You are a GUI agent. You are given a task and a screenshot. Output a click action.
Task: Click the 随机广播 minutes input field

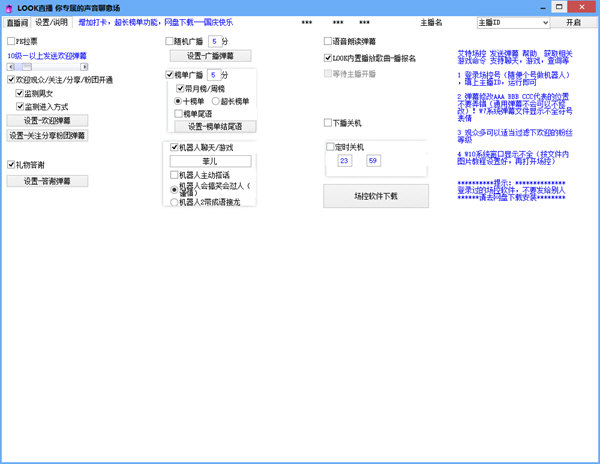215,41
